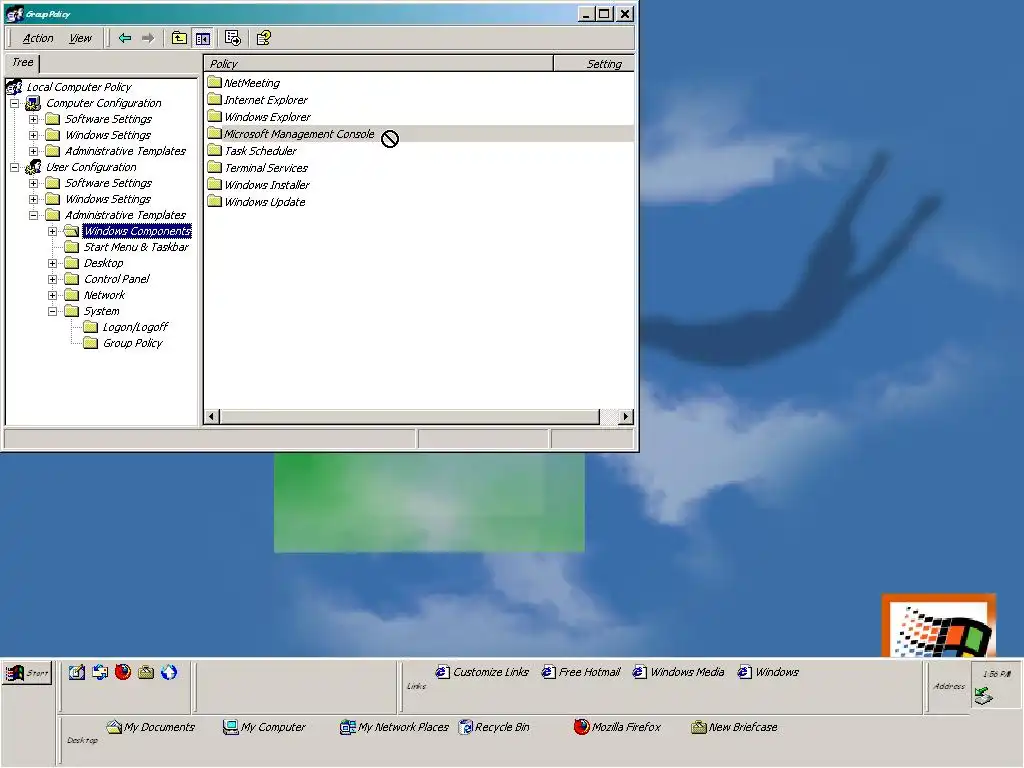This screenshot has width=1024, height=768.
Task: Select Group Policy item under System
Action: [133, 344]
